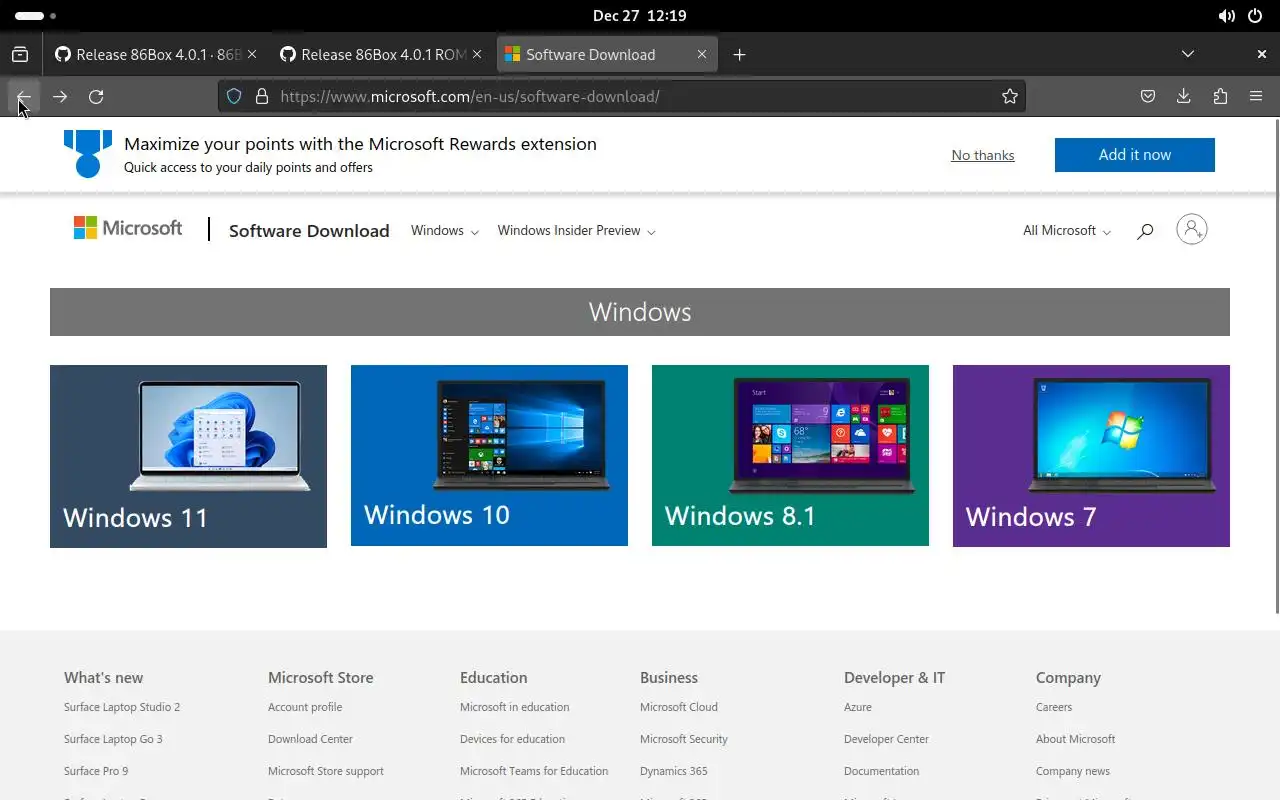Open Firefox View from the tab bar

tap(20, 55)
